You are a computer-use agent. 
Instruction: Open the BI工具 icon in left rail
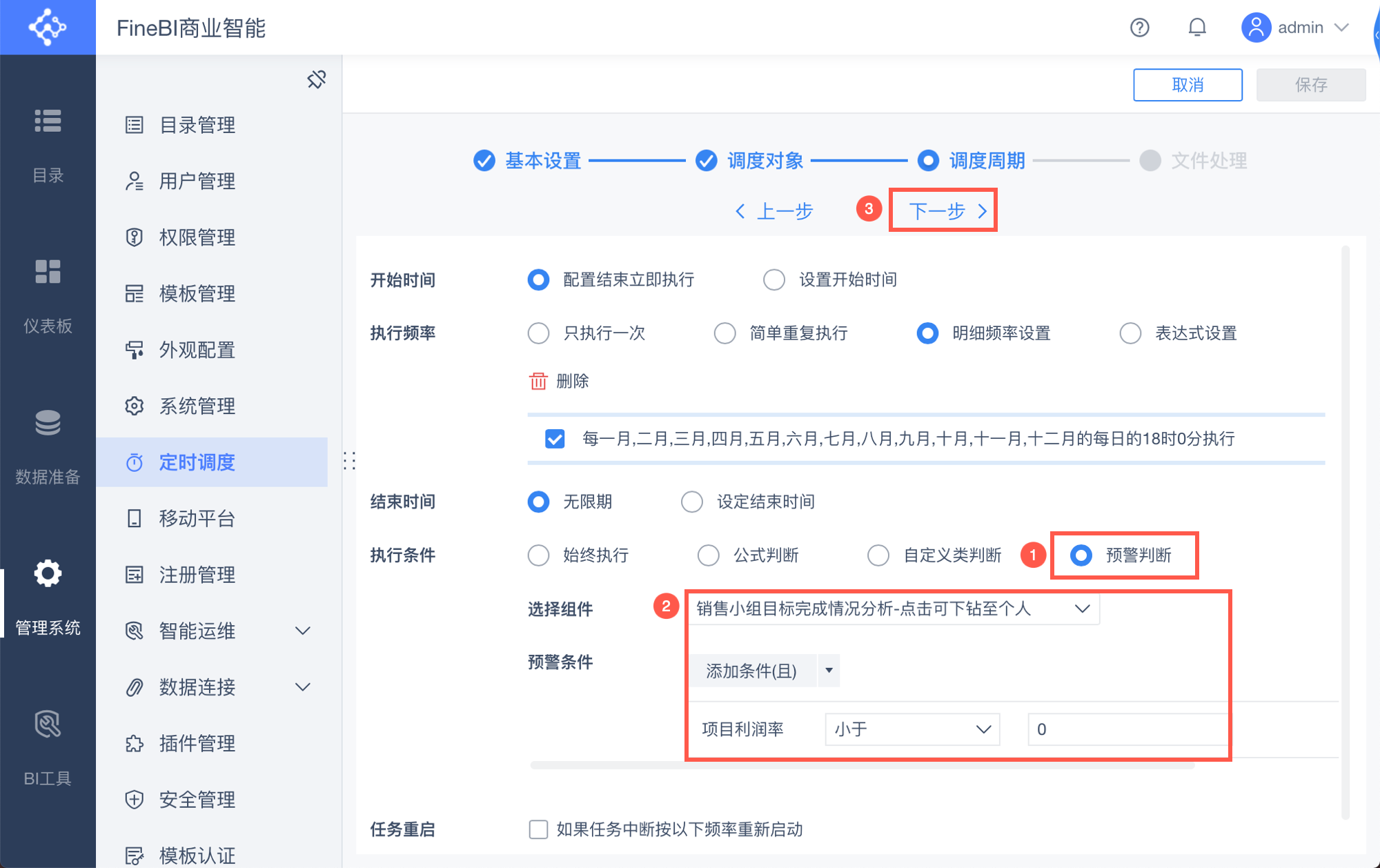tap(48, 724)
